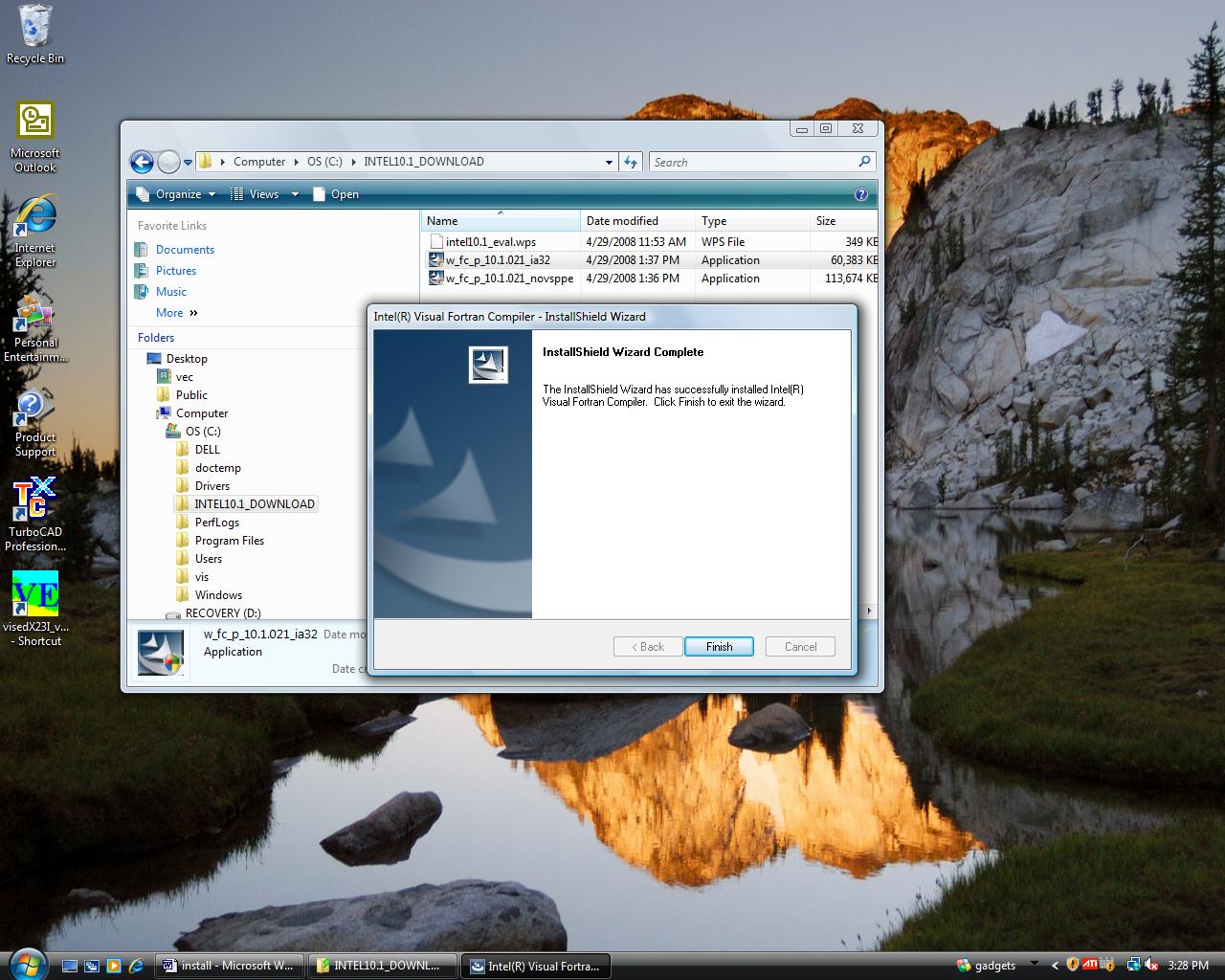The height and width of the screenshot is (980, 1225).
Task: Open address bar history dropdown
Action: (609, 162)
